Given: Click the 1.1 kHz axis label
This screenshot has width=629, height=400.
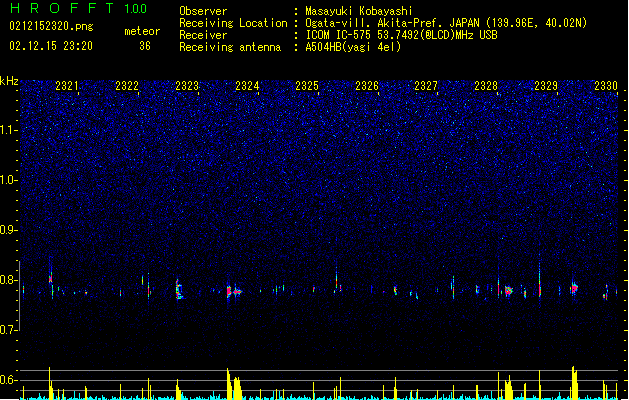Looking at the screenshot, I should 9,130.
